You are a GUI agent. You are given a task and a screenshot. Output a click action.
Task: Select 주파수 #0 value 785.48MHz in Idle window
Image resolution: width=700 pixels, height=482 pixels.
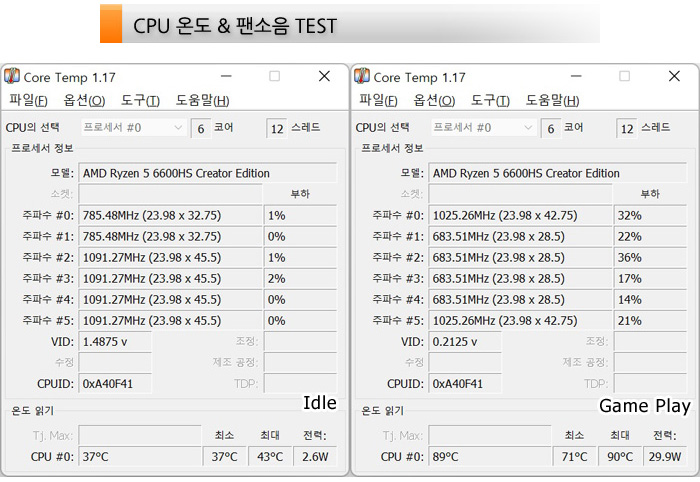coord(171,215)
